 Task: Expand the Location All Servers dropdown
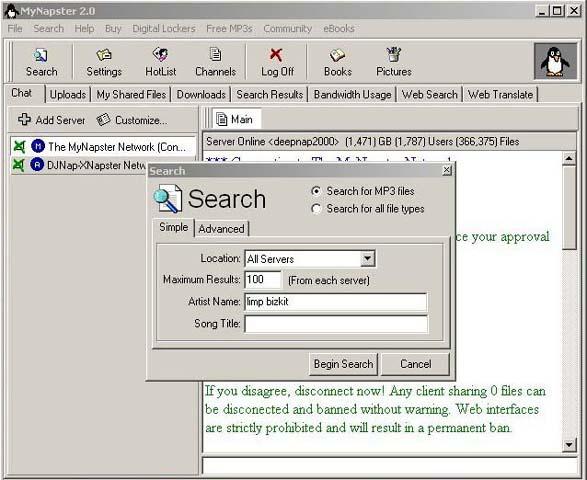click(x=368, y=259)
